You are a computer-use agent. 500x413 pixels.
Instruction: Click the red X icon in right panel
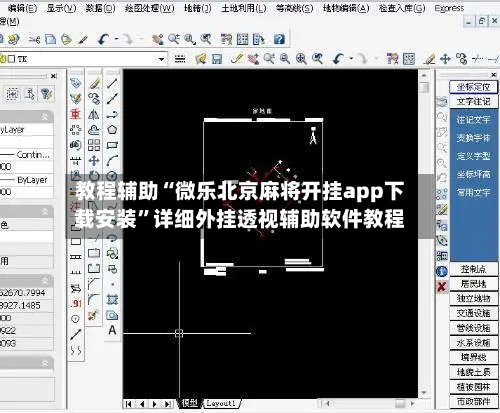[x=442, y=286]
